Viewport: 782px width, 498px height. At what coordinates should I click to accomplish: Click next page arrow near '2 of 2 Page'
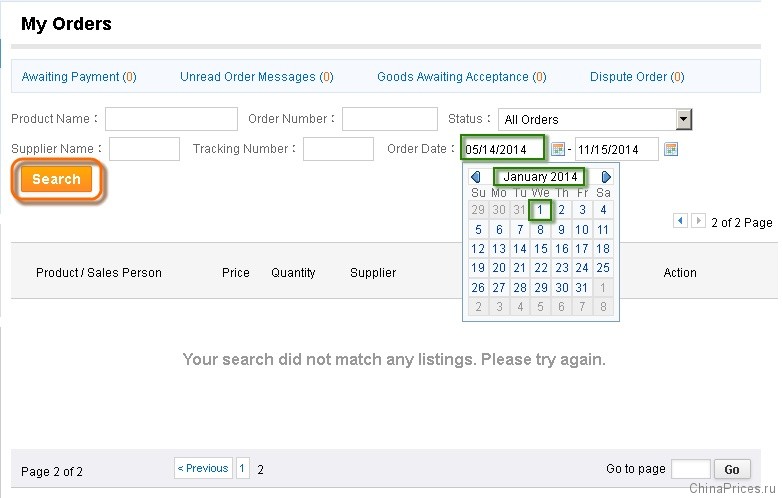click(698, 220)
